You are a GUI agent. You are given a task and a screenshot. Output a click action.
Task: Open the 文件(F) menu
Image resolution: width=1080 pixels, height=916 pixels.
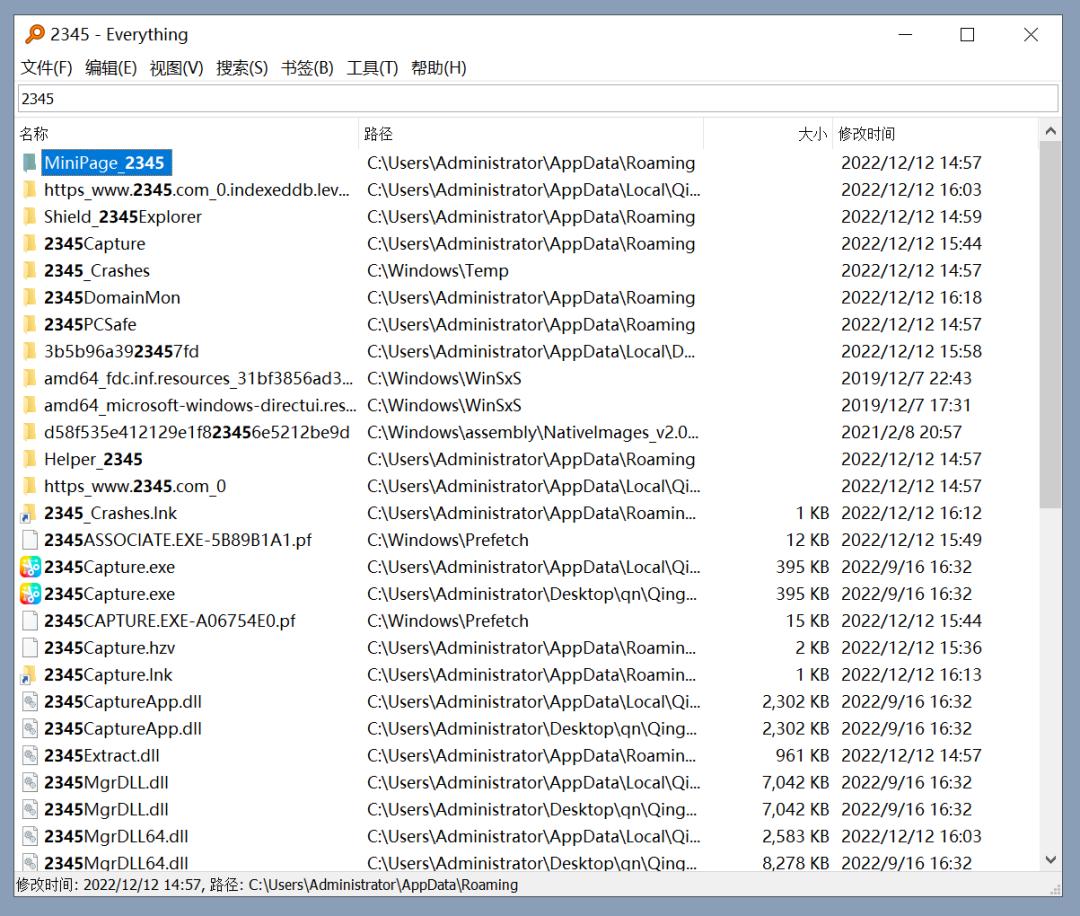46,67
